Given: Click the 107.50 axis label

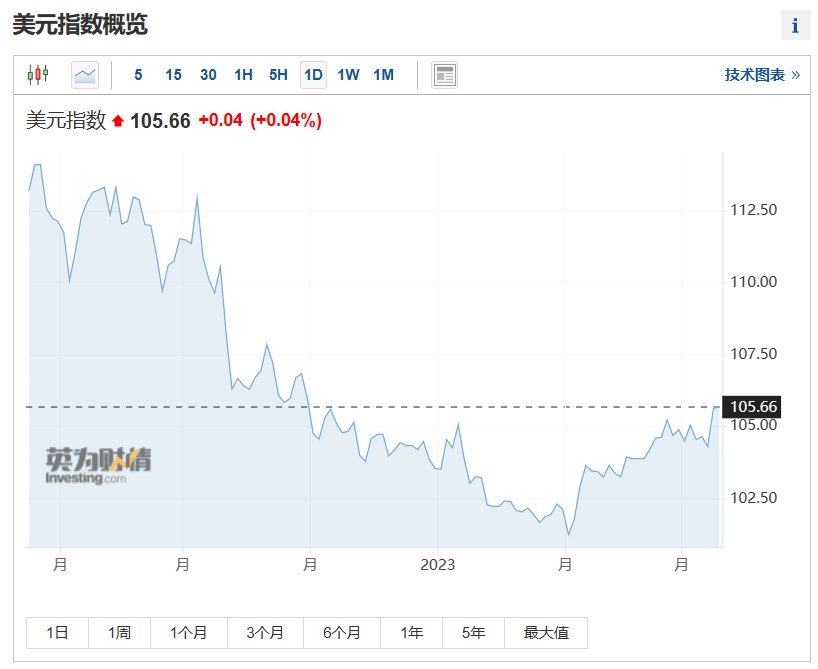Looking at the screenshot, I should point(753,354).
